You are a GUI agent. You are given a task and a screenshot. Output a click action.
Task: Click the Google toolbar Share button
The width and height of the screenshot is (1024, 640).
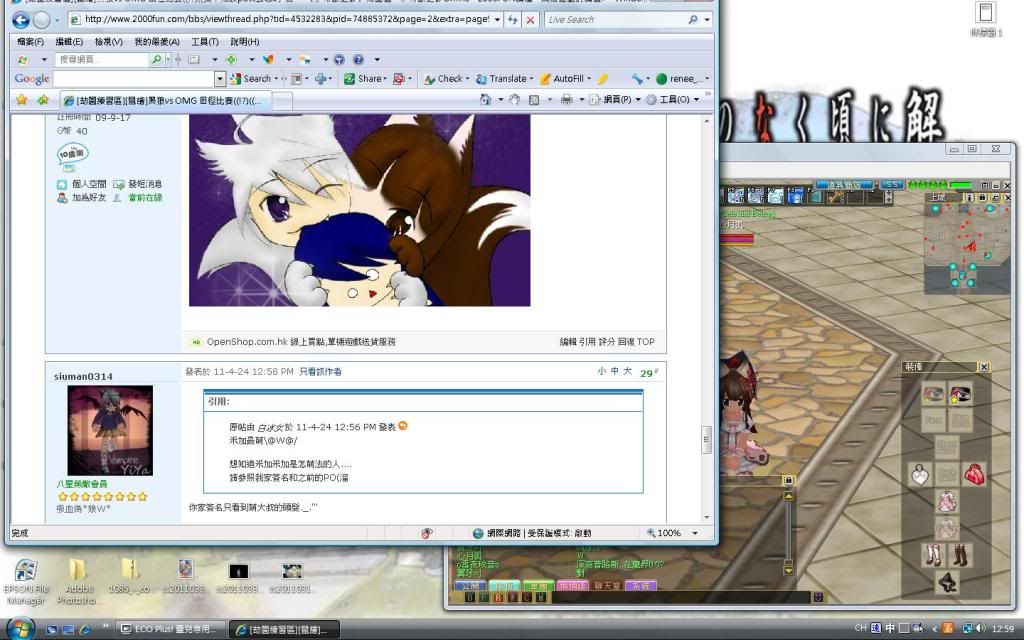[364, 78]
